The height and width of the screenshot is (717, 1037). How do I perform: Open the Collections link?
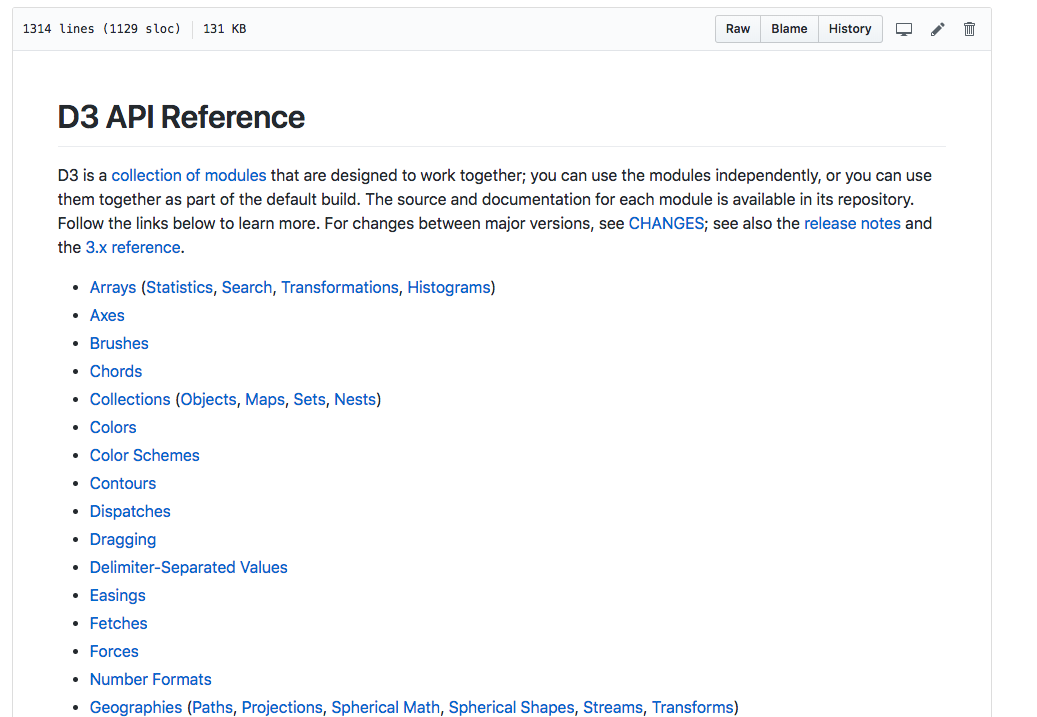click(x=130, y=400)
